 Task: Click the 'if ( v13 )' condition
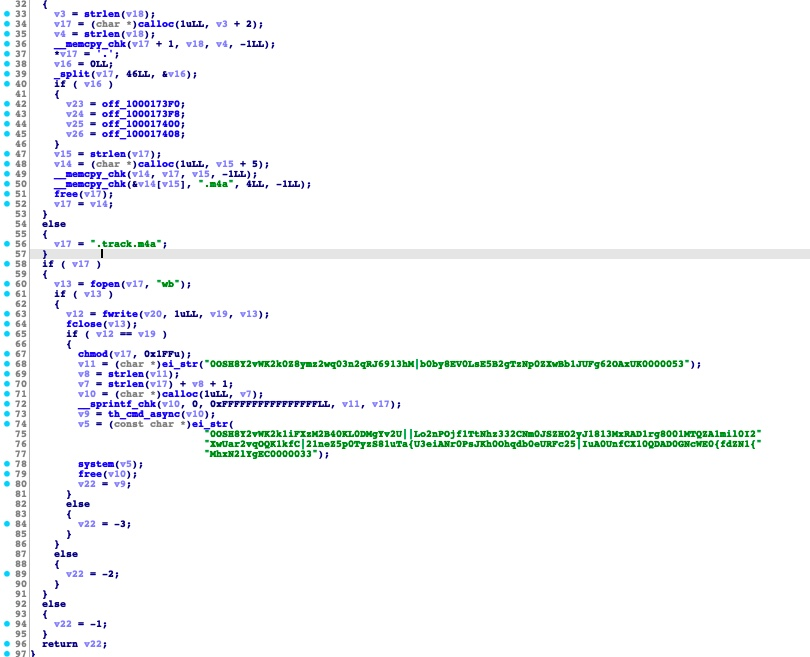point(83,294)
